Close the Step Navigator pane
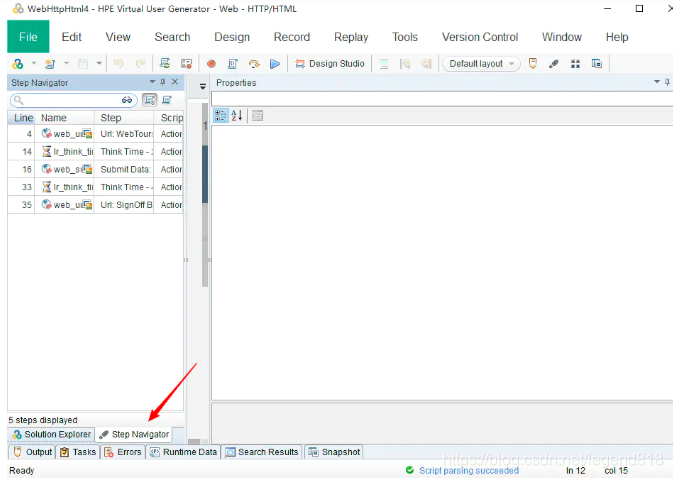Screen dimensions: 673x478 (175, 82)
